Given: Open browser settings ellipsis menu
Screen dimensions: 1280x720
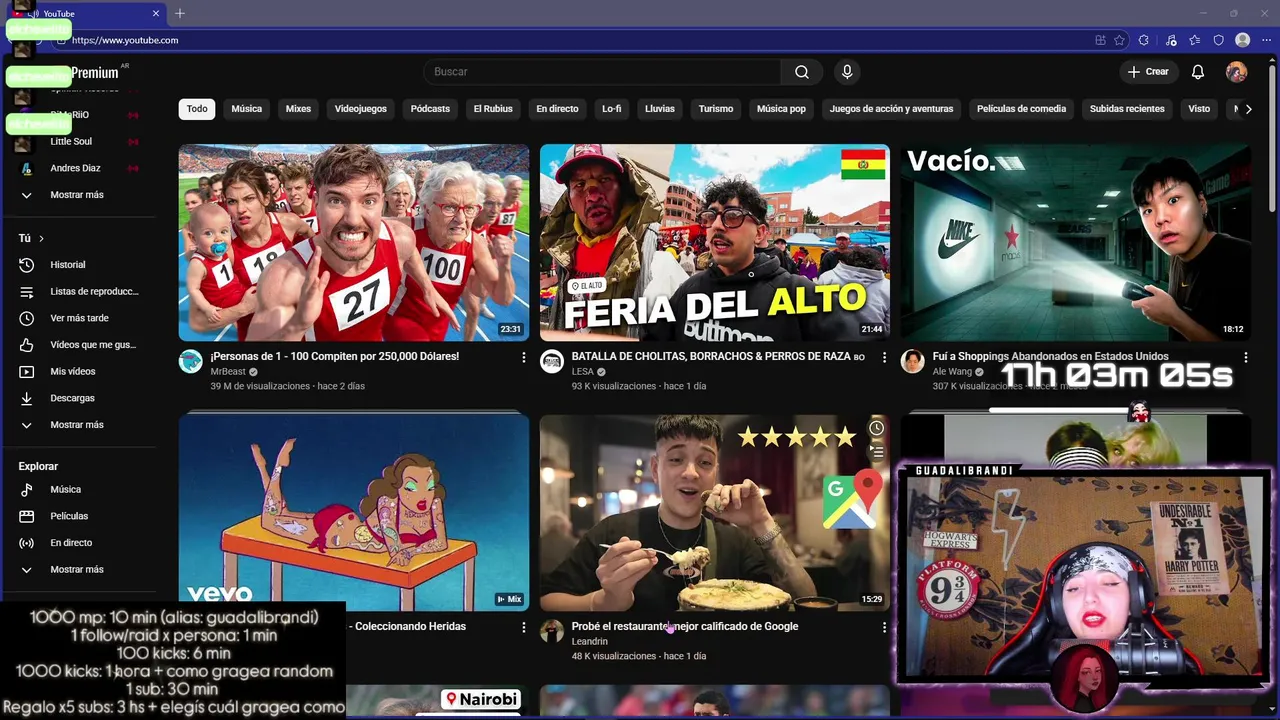Looking at the screenshot, I should tap(1267, 40).
